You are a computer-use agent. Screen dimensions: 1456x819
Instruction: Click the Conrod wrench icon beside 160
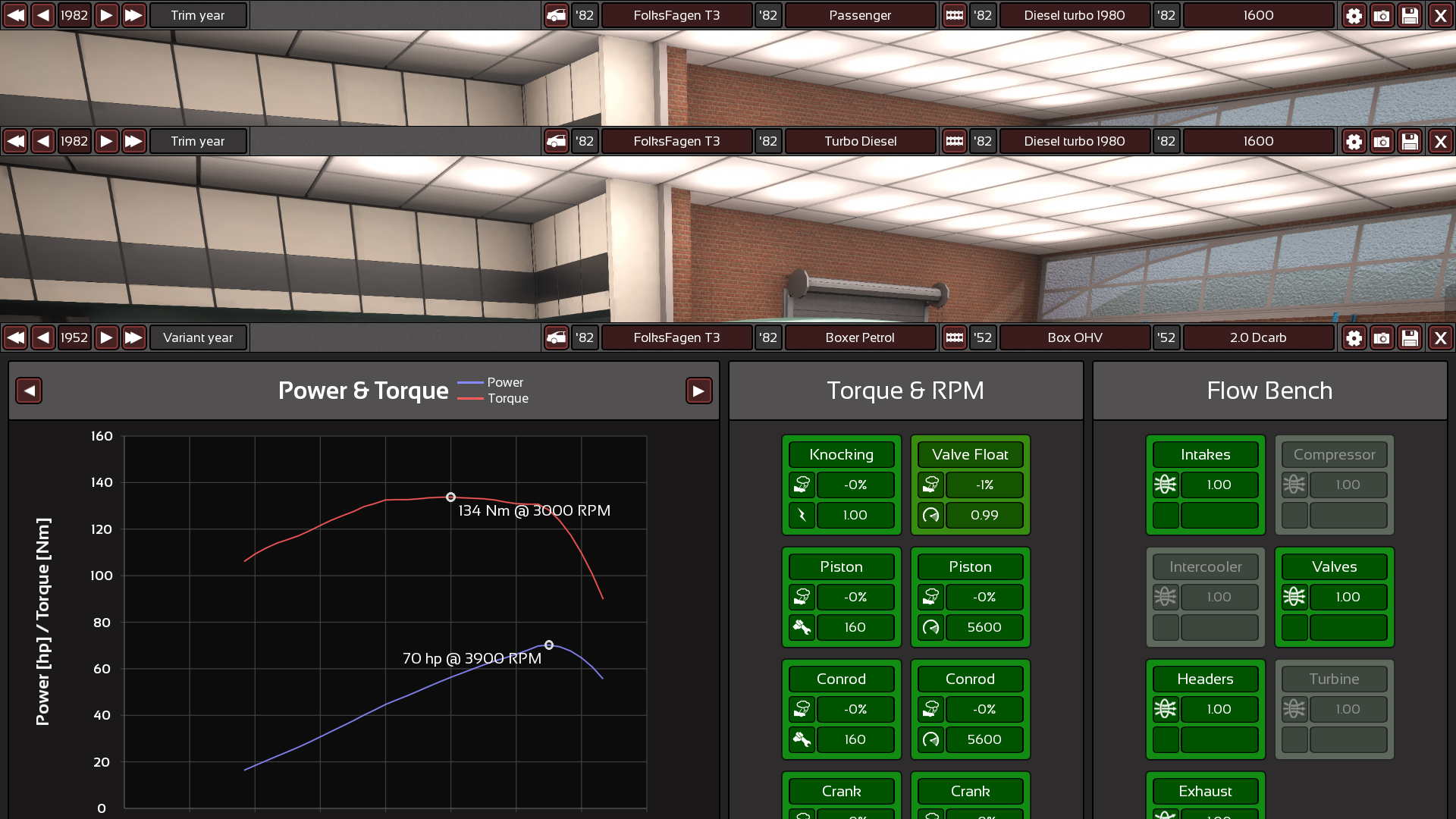(802, 739)
